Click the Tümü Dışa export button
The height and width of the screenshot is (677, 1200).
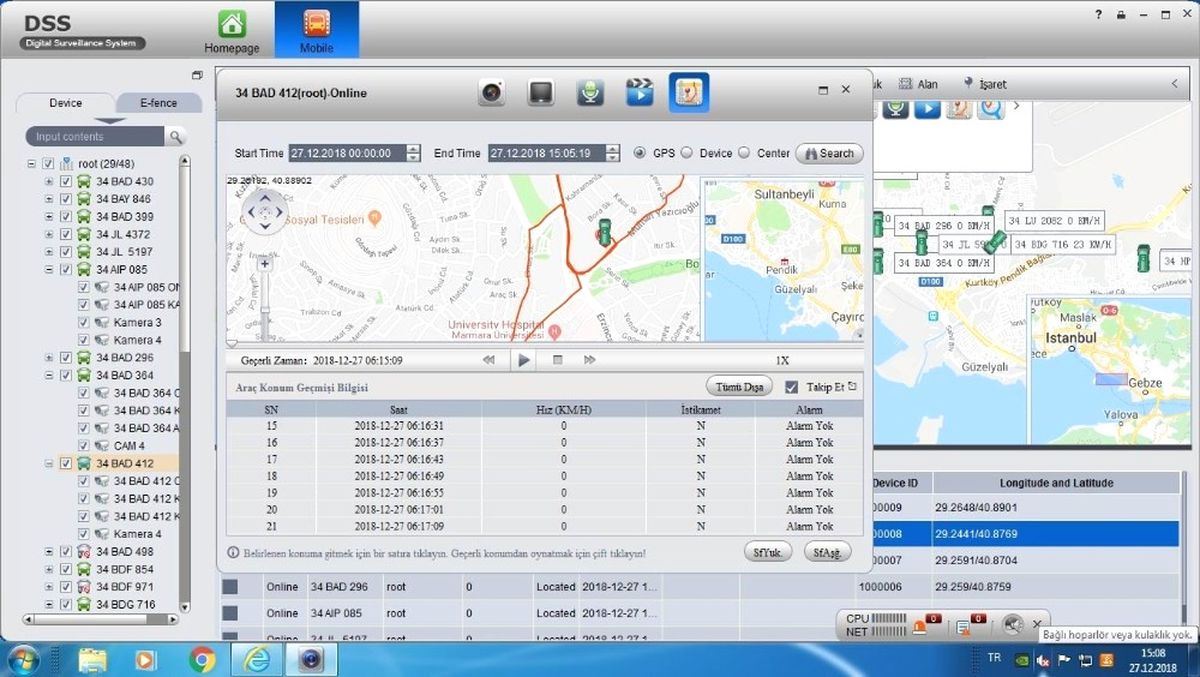tap(739, 387)
